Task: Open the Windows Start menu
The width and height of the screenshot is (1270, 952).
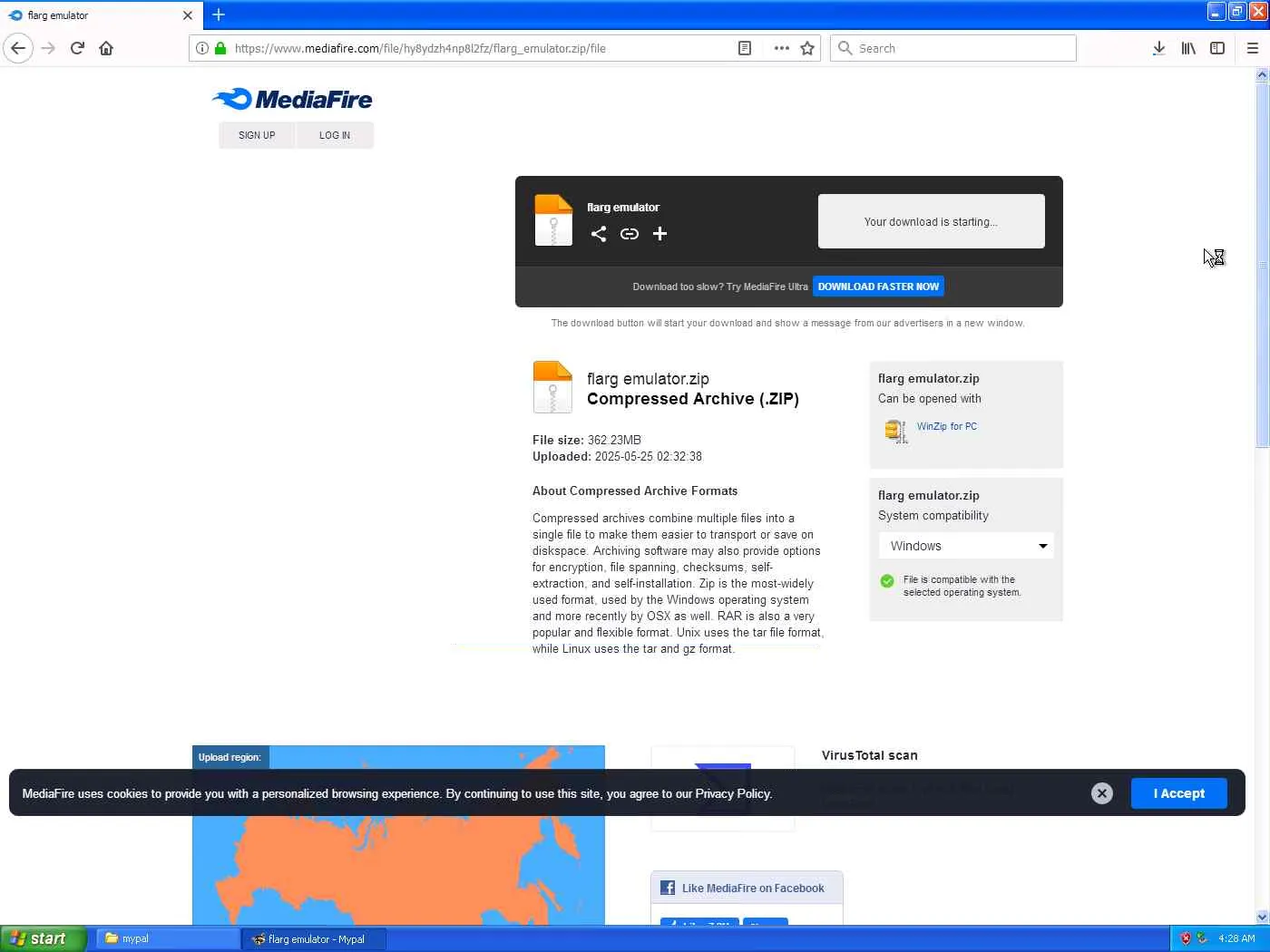Action: tap(44, 938)
